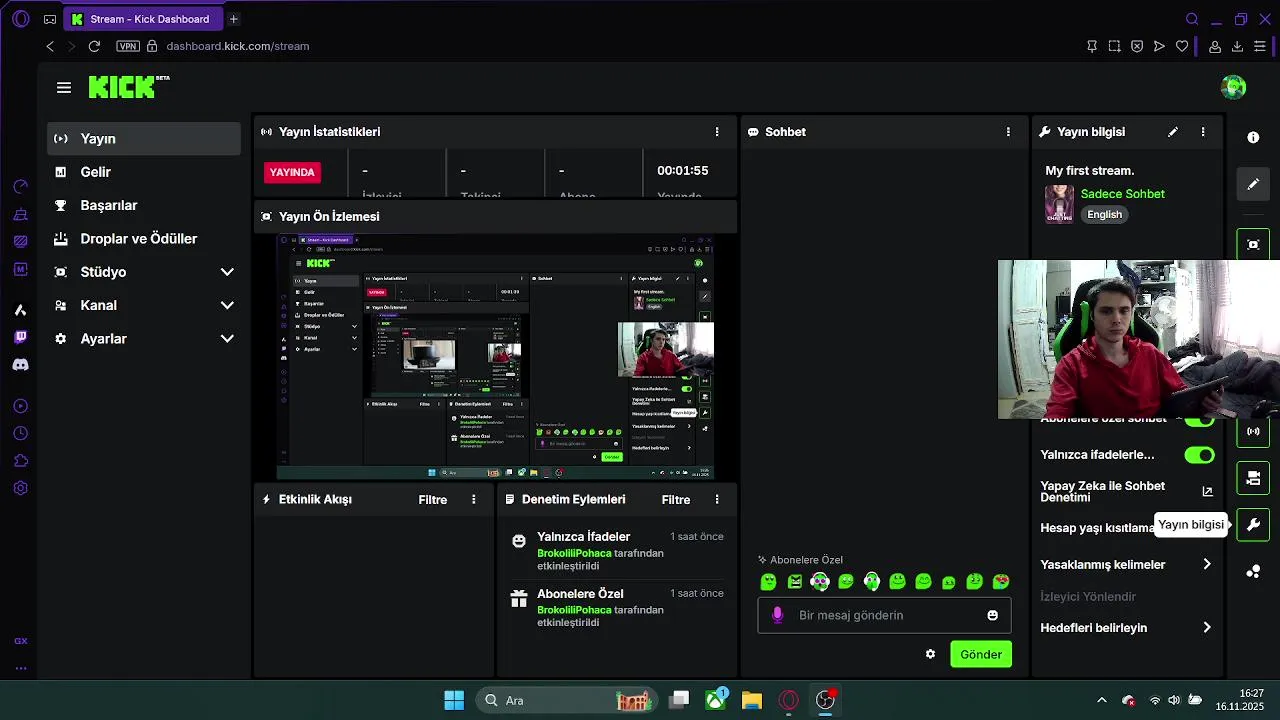Open Denetim Eylemleri panel three-dot menu

pos(716,499)
